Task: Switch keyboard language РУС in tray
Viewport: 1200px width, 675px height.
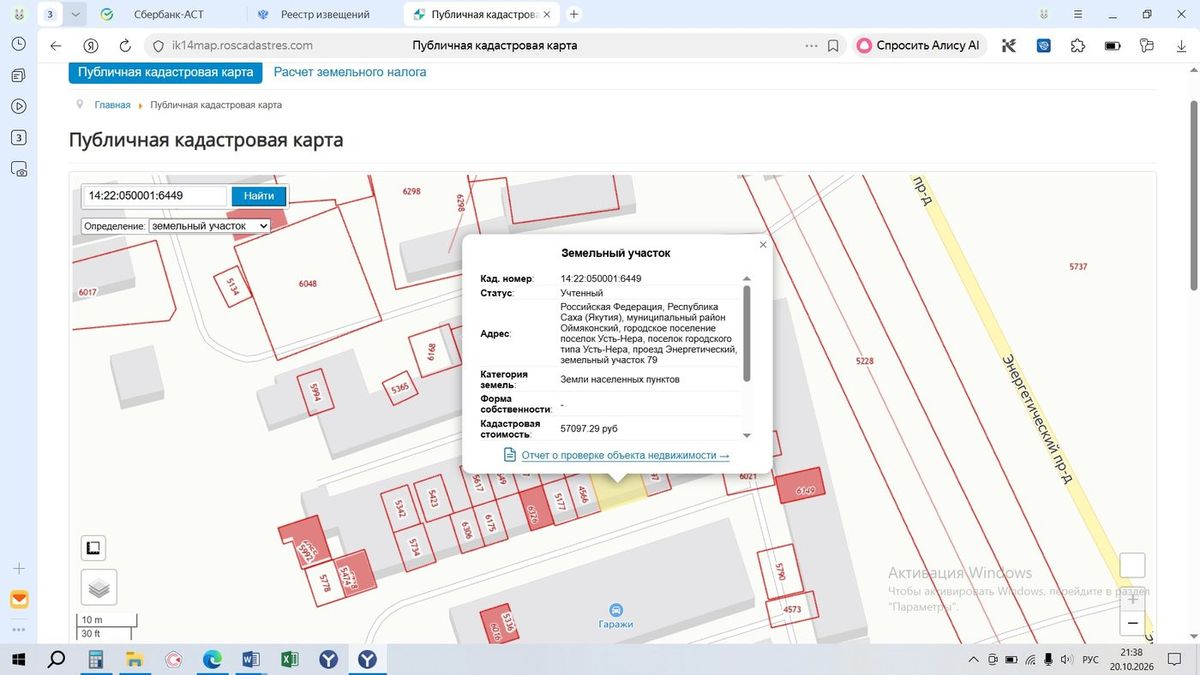Action: point(1091,660)
